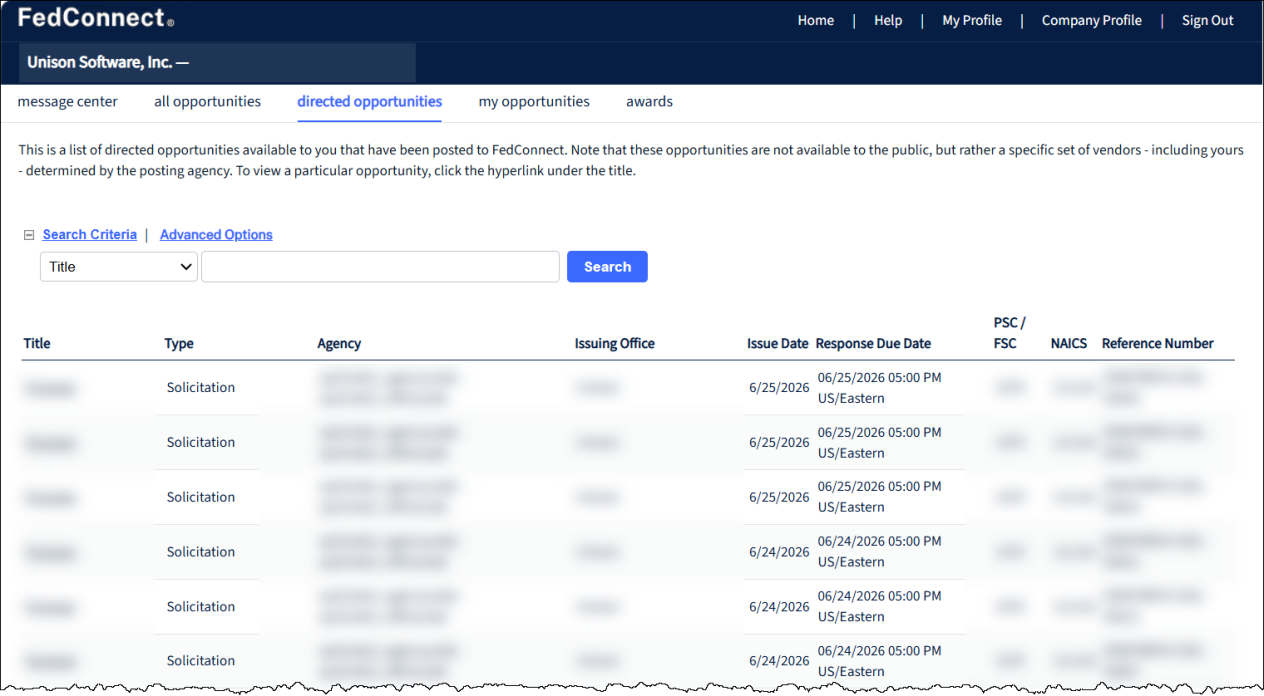Screen dimensions: 1264x696
Task: Sort by the Type column header
Action: pyautogui.click(x=179, y=344)
